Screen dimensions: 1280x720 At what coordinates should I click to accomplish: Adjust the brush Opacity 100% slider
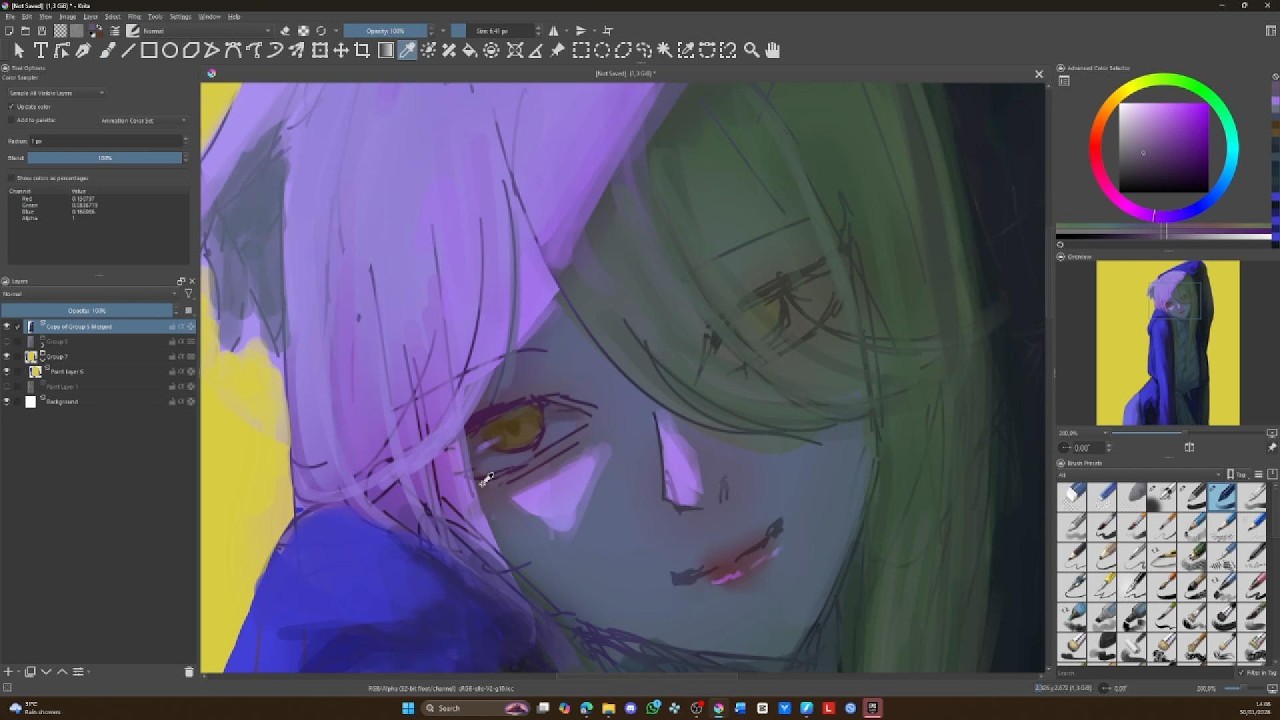click(x=385, y=31)
